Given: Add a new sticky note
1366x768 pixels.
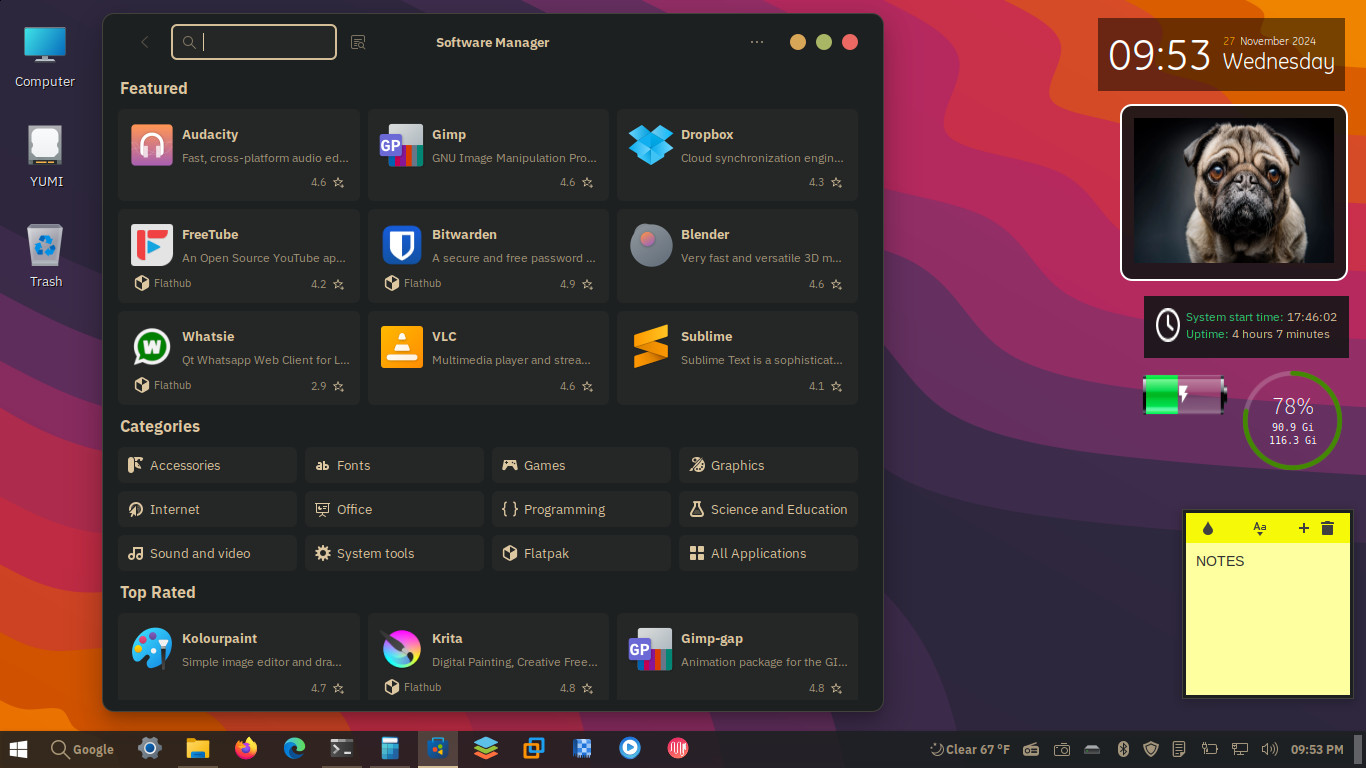Looking at the screenshot, I should click(x=1303, y=528).
